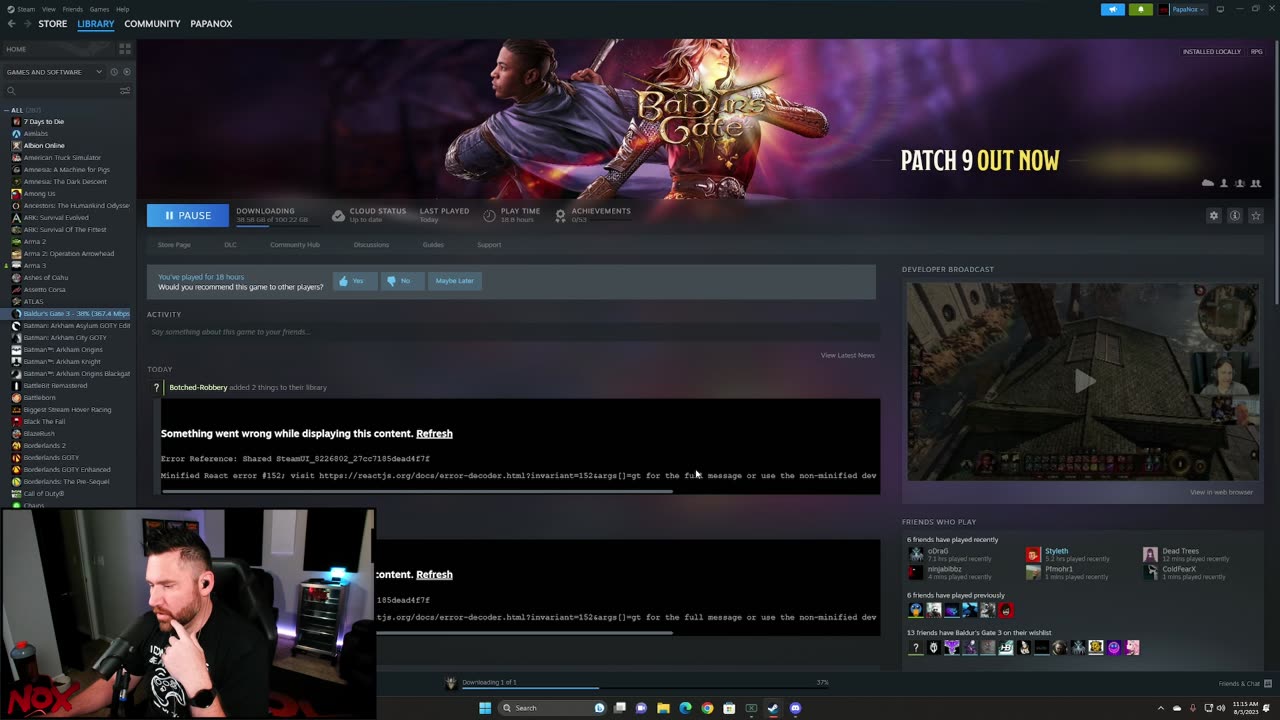Go to the COMMUNITY section
The height and width of the screenshot is (720, 1280).
[152, 24]
